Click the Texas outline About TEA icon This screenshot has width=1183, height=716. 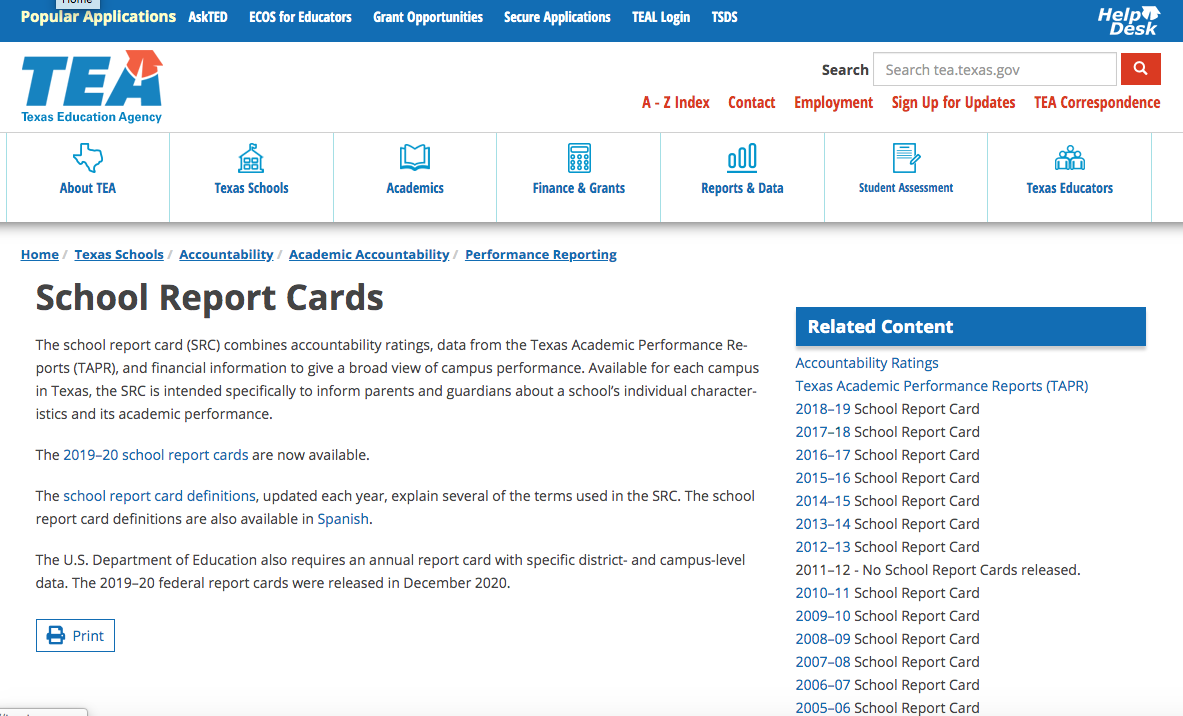coord(88,158)
